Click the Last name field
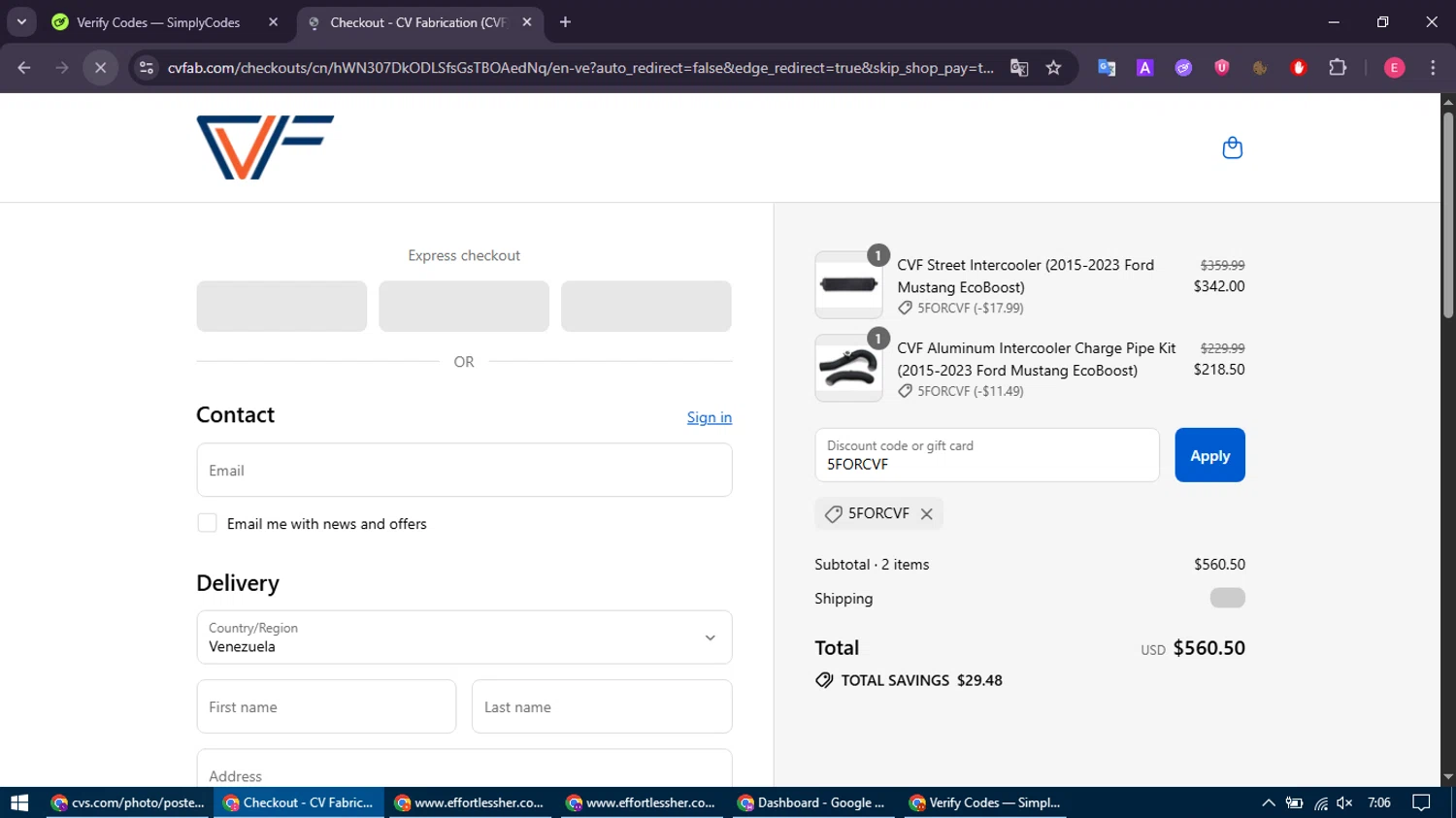The width and height of the screenshot is (1456, 818). [x=602, y=706]
